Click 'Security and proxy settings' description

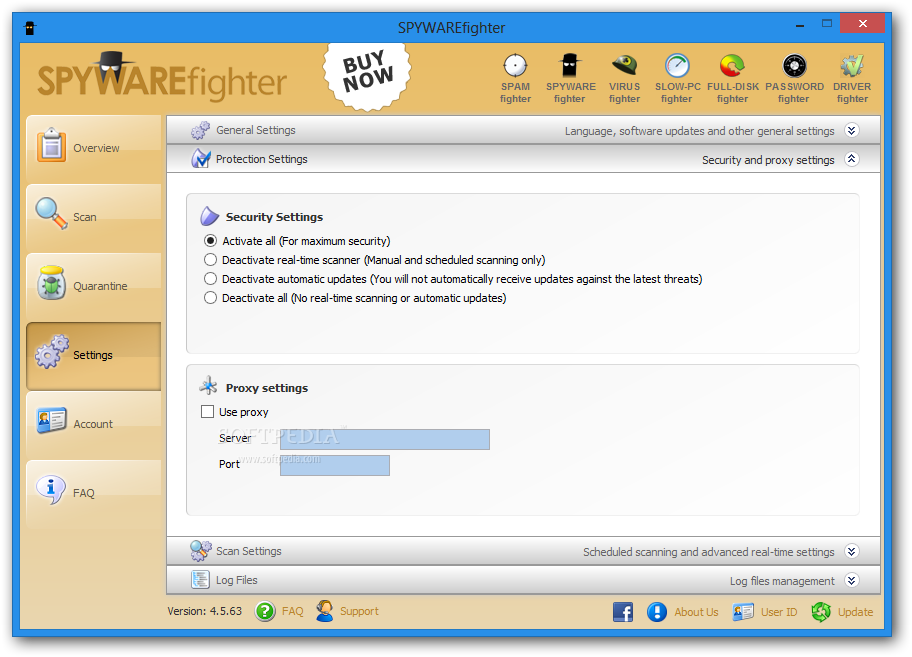pyautogui.click(x=768, y=160)
